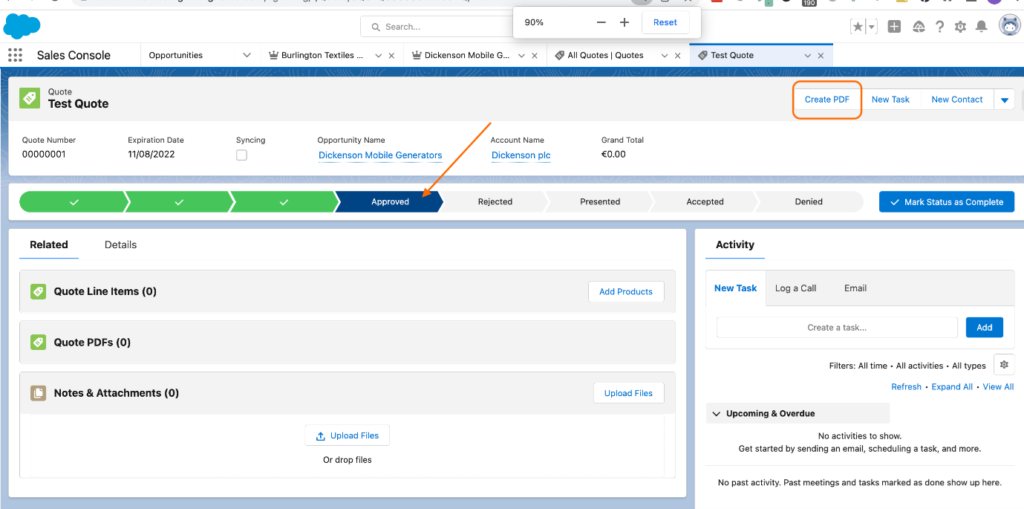Click the Salesforce cloud logo
1024x509 pixels.
[22, 26]
